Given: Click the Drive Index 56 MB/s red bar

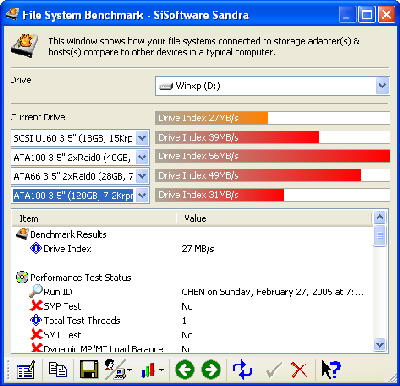Looking at the screenshot, I should [273, 156].
